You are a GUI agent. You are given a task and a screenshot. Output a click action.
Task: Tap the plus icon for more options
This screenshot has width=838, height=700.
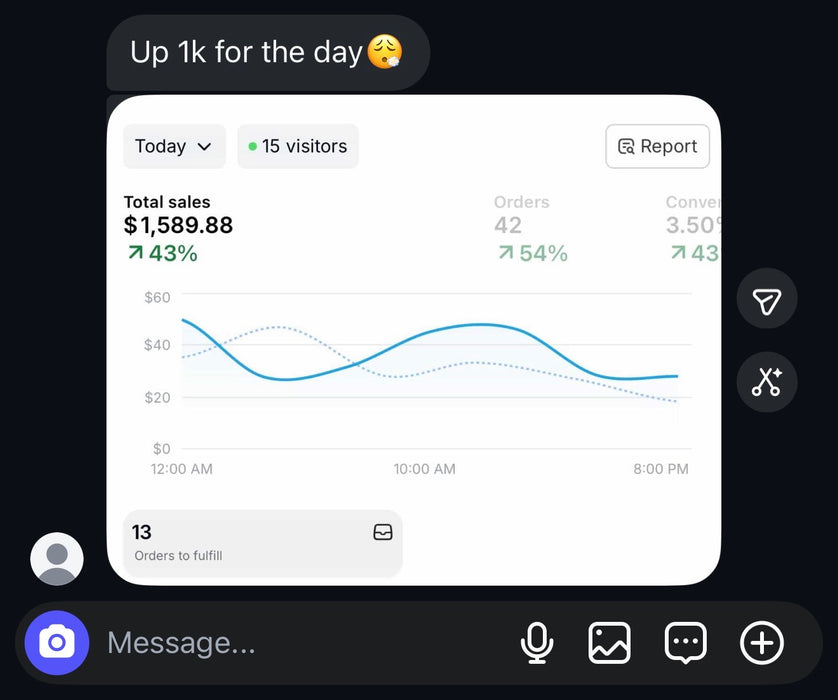coord(761,643)
